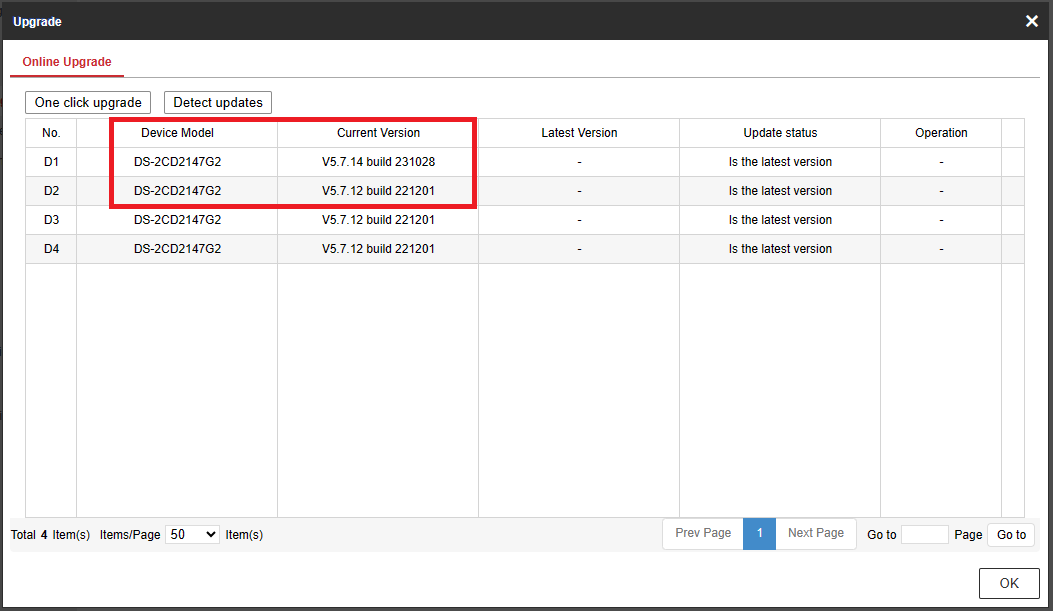Open the Items/Page dropdown

(x=192, y=535)
